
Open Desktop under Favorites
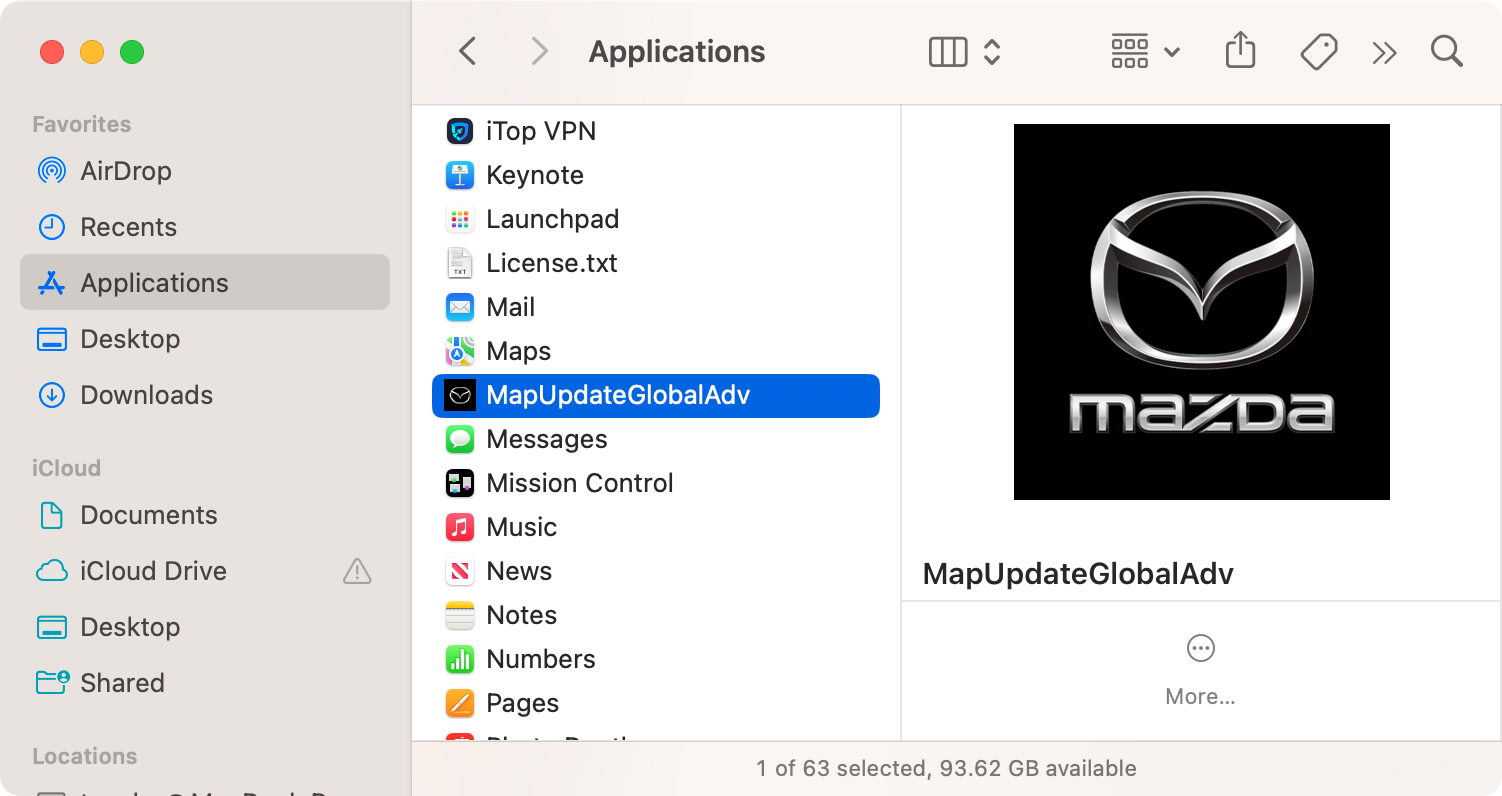point(205,339)
